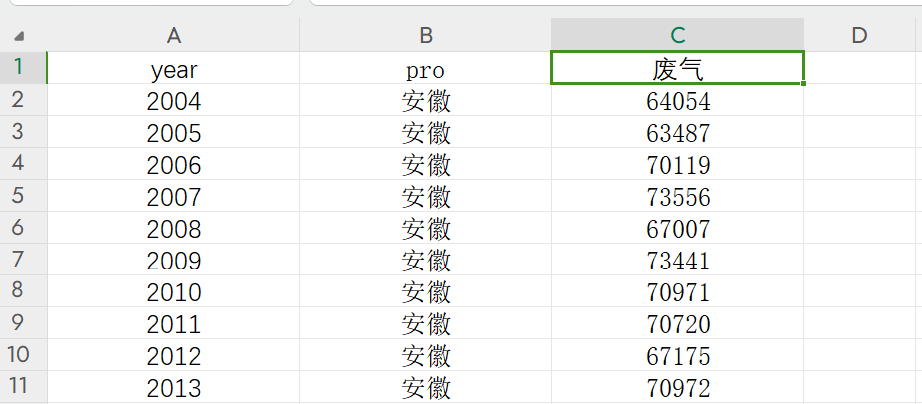Click the 'pro' header cell
This screenshot has width=922, height=404.
[x=426, y=69]
